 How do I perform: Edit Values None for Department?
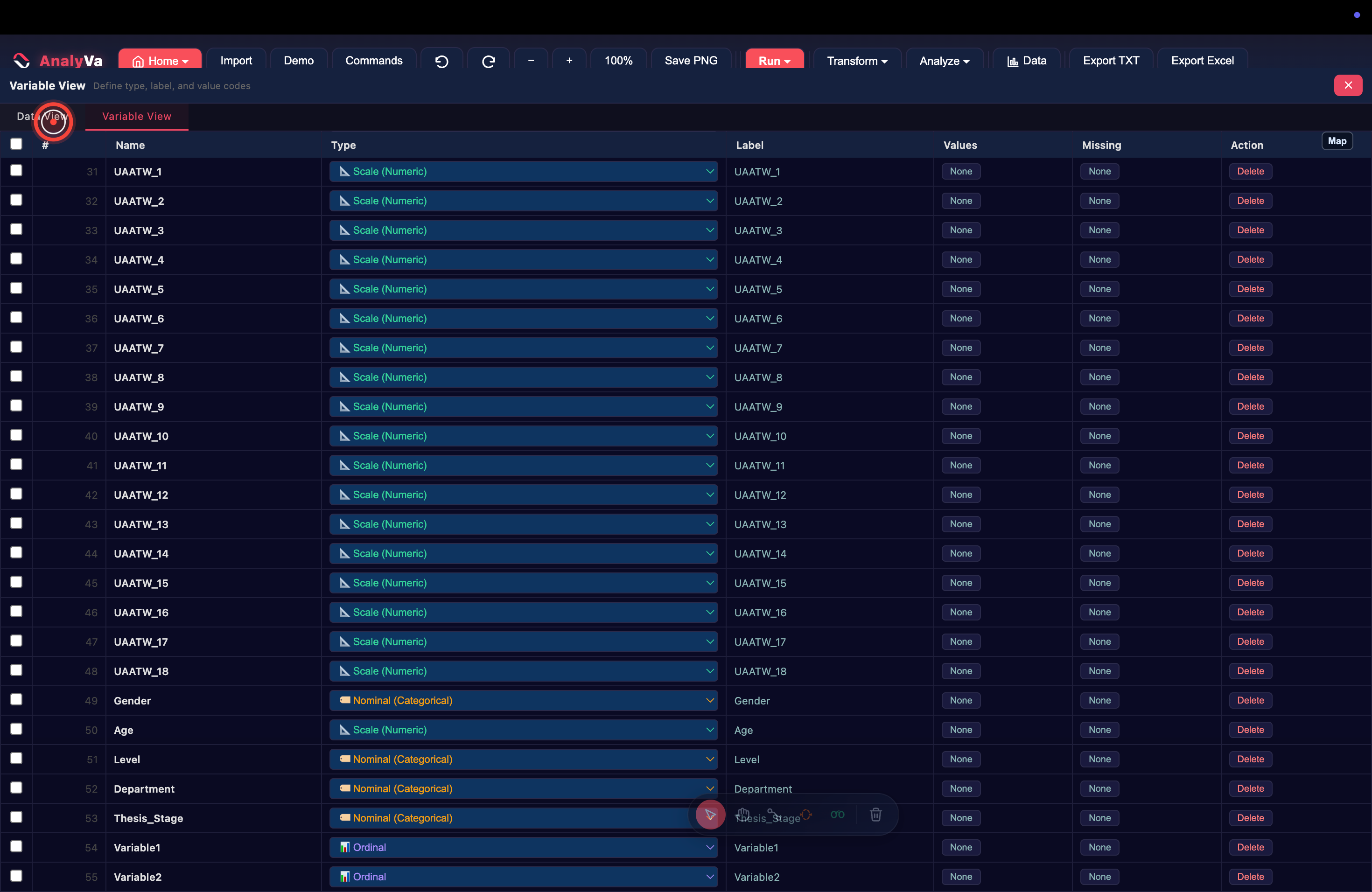point(961,788)
